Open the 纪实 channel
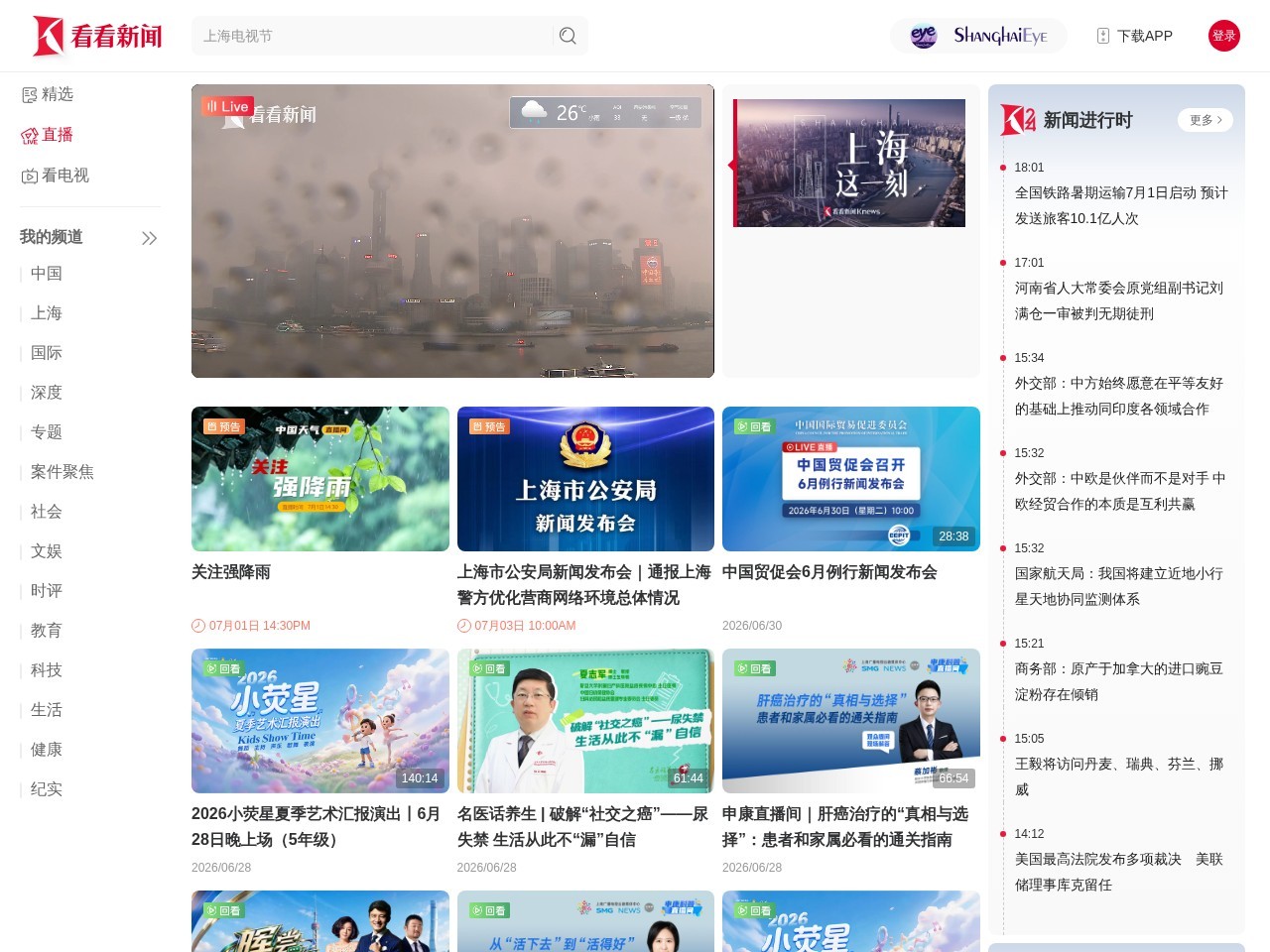 pyautogui.click(x=47, y=789)
